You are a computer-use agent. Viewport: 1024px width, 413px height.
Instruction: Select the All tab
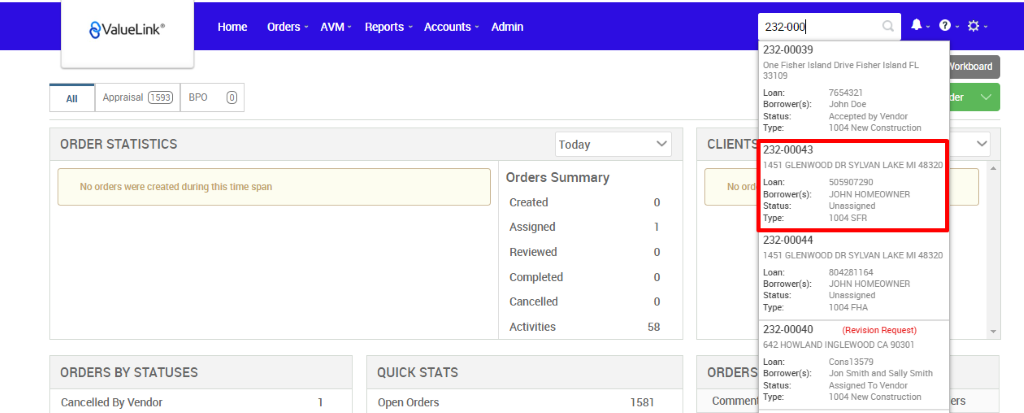(x=72, y=98)
